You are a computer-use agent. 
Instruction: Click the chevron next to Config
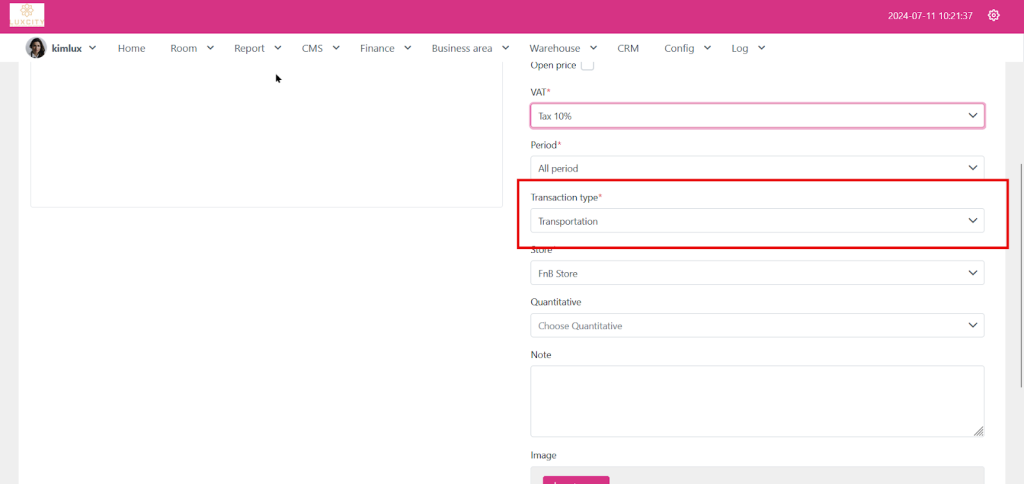point(707,47)
